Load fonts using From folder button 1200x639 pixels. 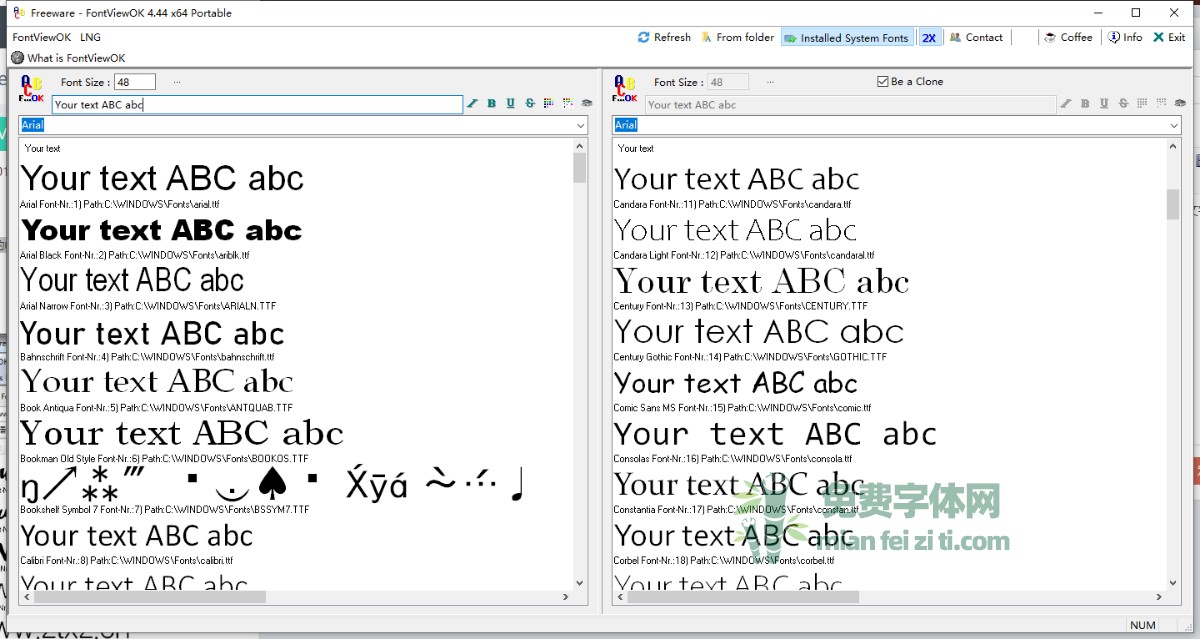(x=737, y=37)
